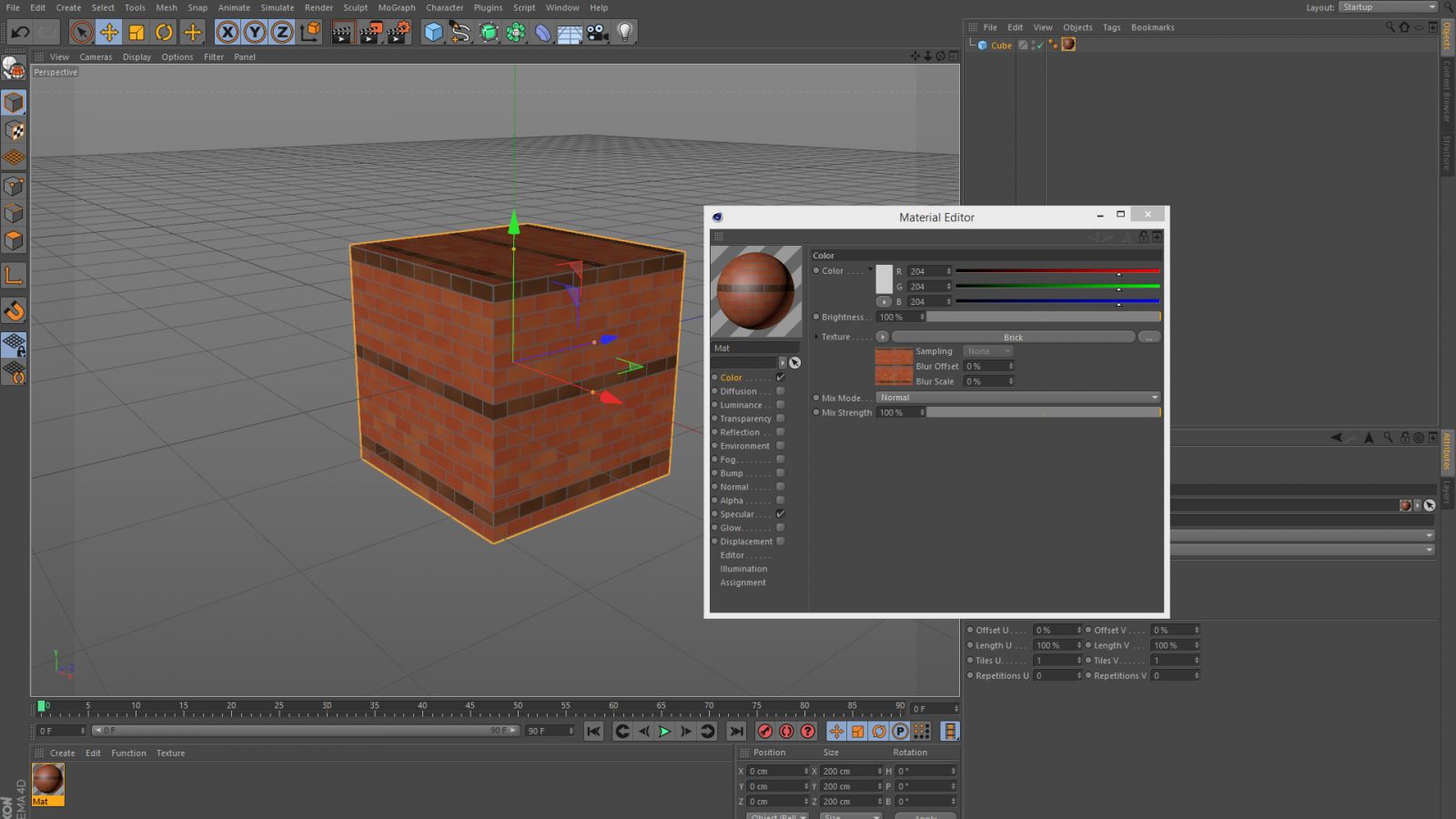Open the Mix Mode dropdown

[1017, 398]
